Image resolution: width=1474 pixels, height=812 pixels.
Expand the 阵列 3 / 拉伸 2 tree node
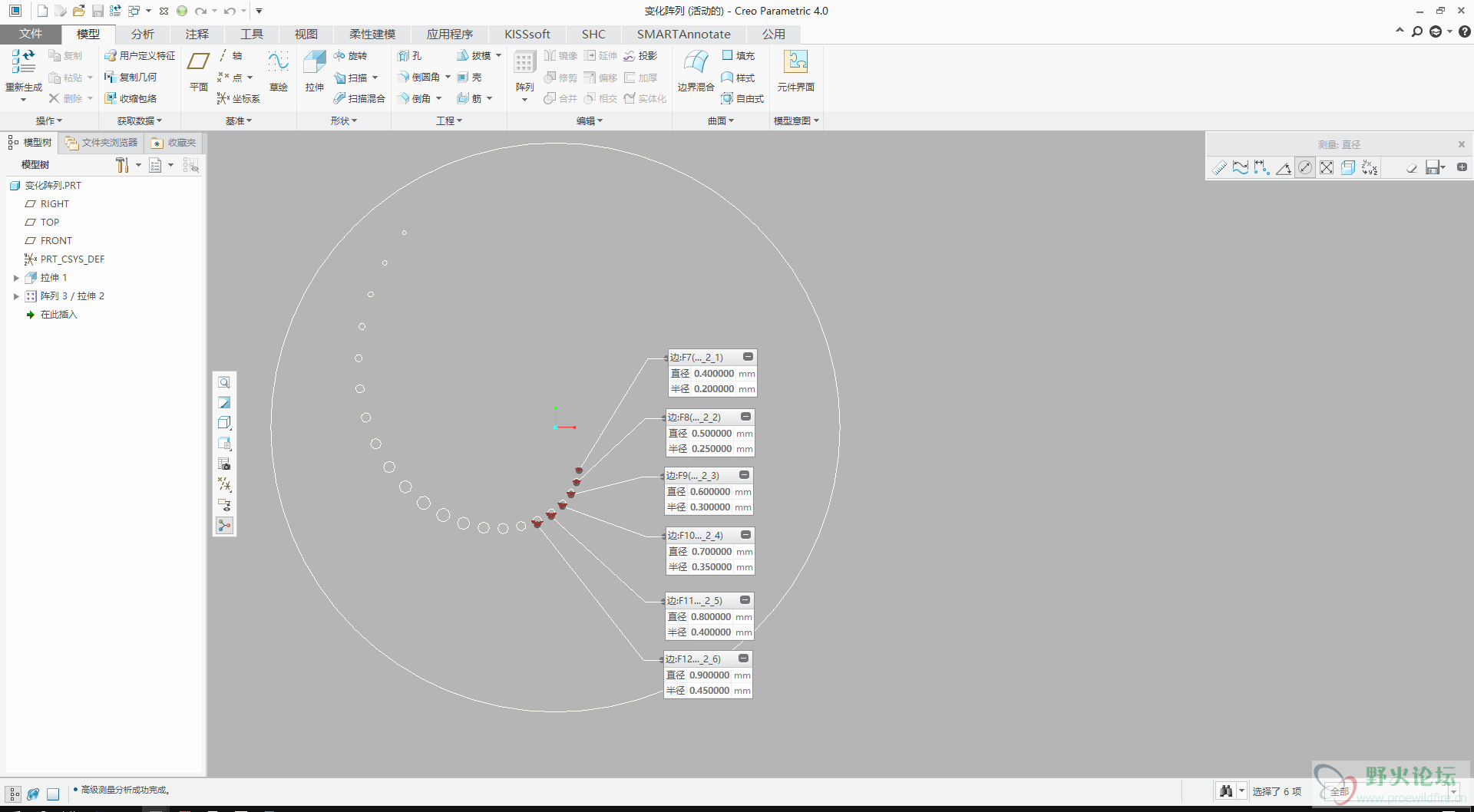point(16,296)
